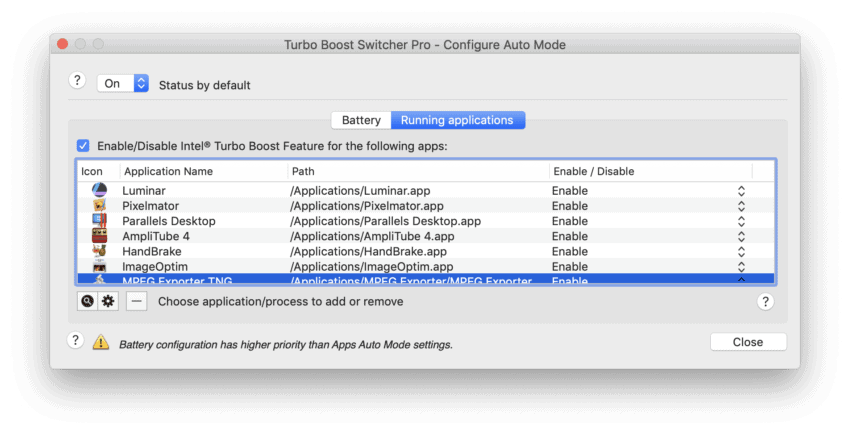Click the Icon column header
850x435 pixels.
pos(98,171)
